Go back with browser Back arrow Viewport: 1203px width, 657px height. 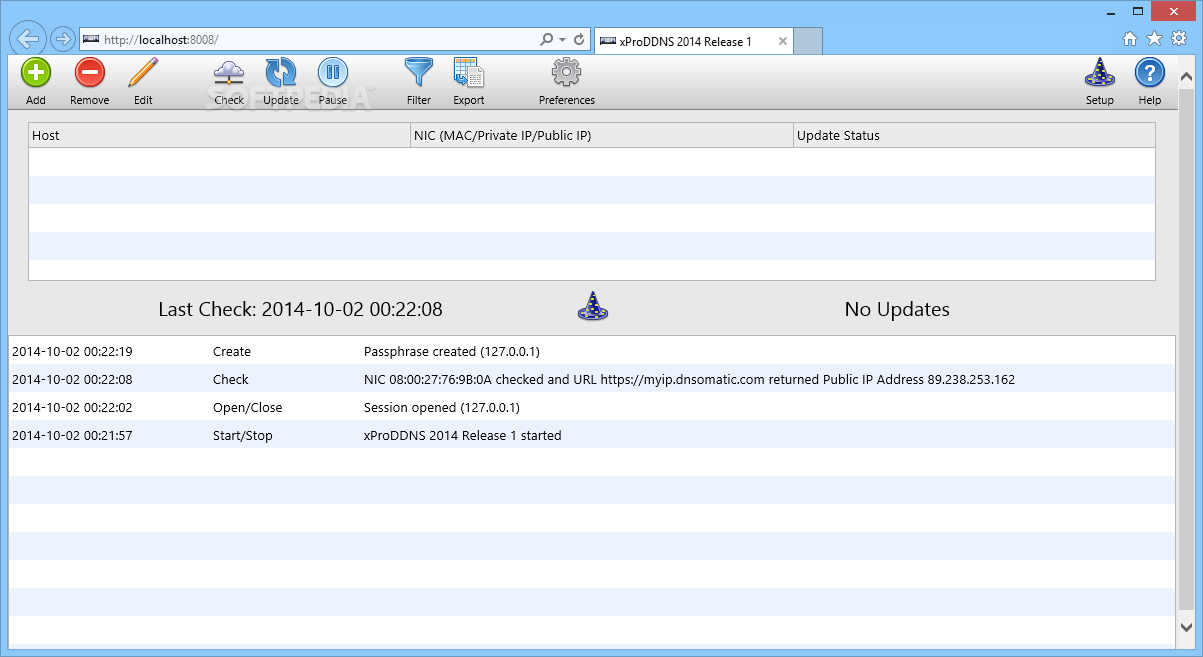(28, 39)
